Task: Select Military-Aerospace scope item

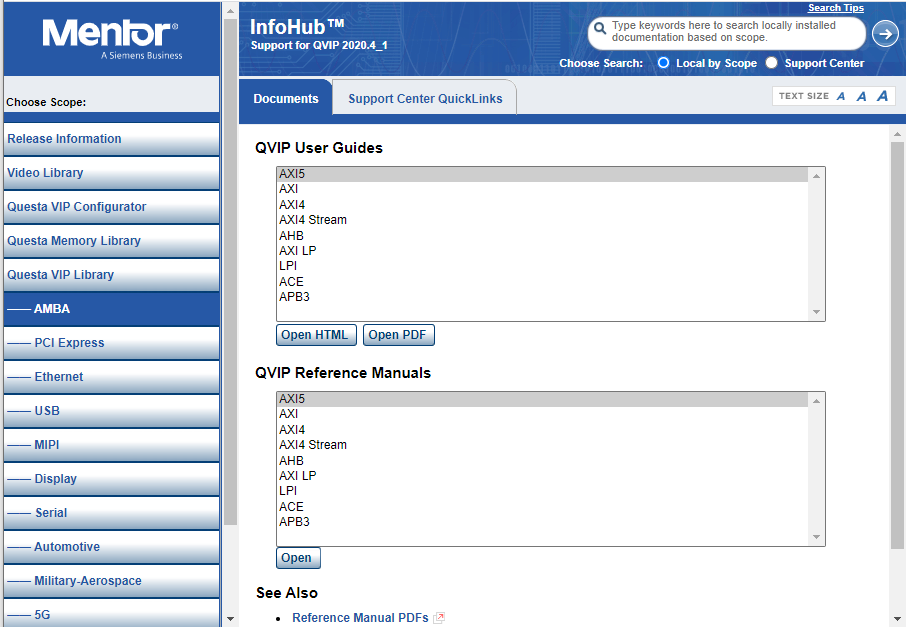Action: [111, 581]
